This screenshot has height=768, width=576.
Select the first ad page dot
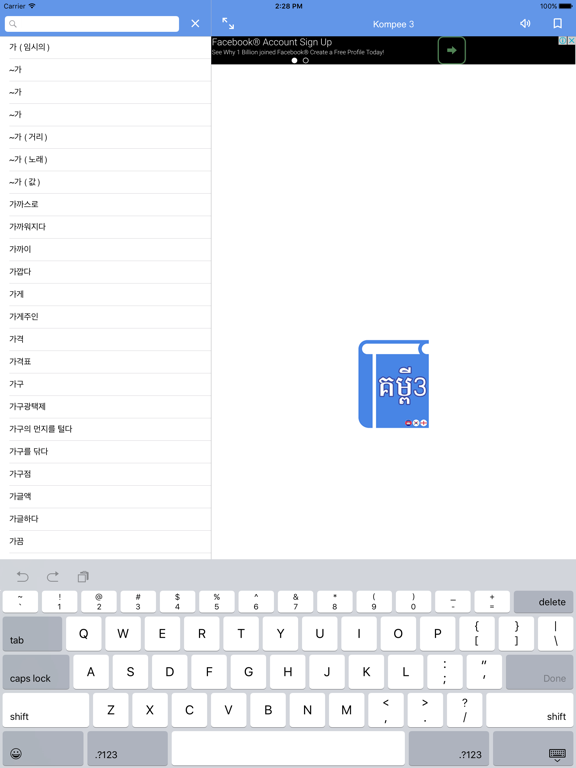click(x=294, y=60)
